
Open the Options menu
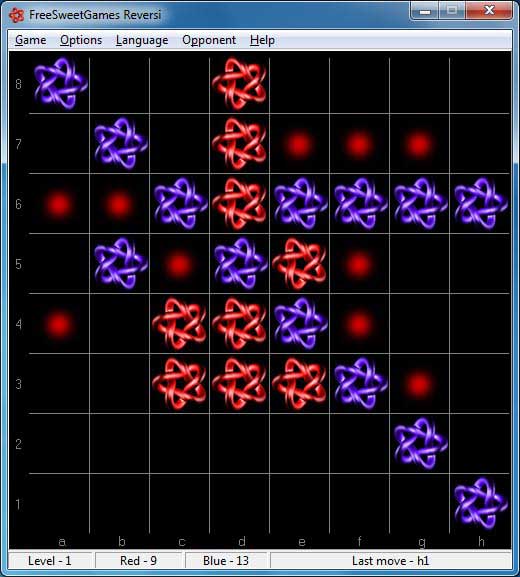81,40
